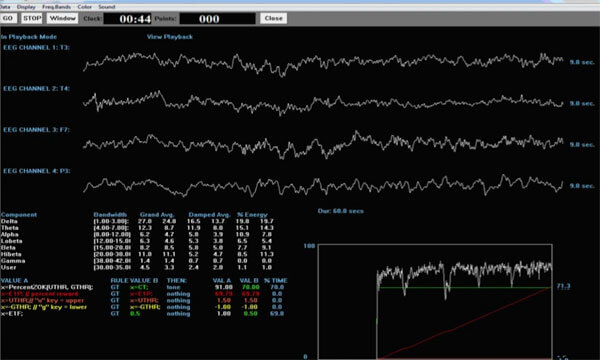Click the green rule value '0.5'
The image size is (600, 360).
pos(135,313)
